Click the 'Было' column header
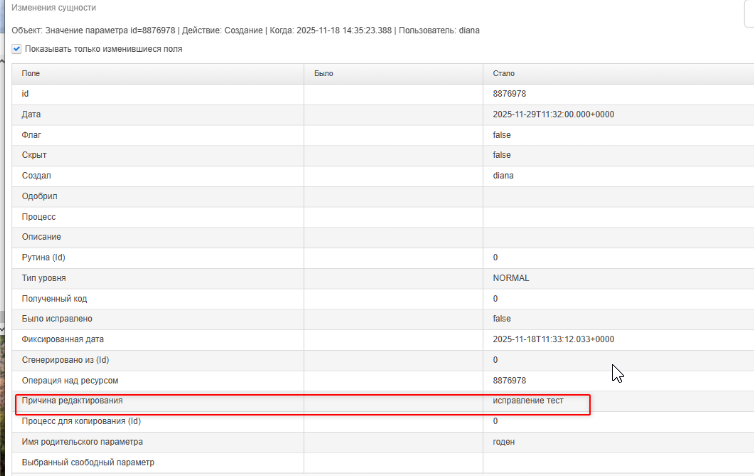This screenshot has width=754, height=476. tap(324, 74)
